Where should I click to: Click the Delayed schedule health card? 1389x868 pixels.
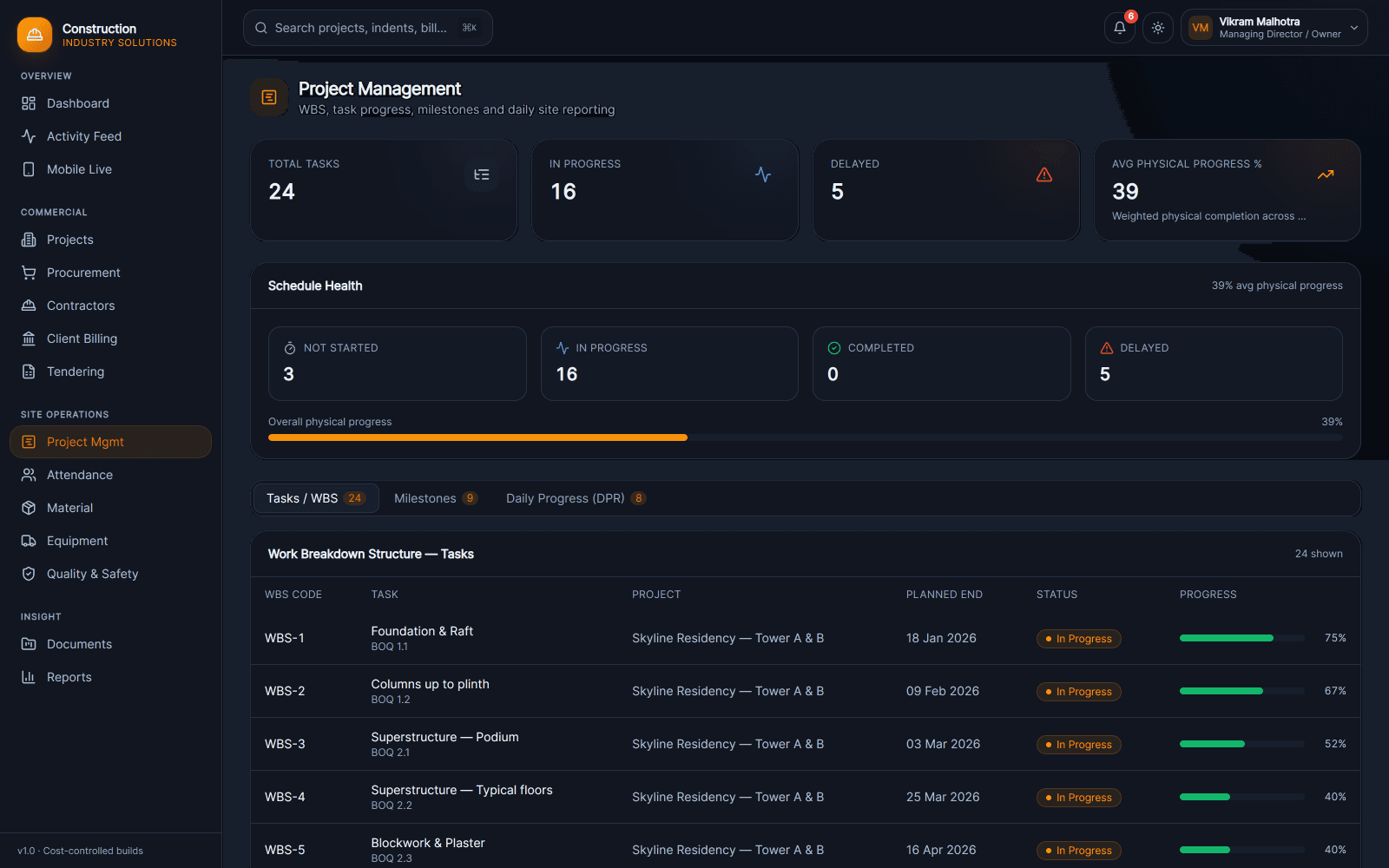point(1214,364)
